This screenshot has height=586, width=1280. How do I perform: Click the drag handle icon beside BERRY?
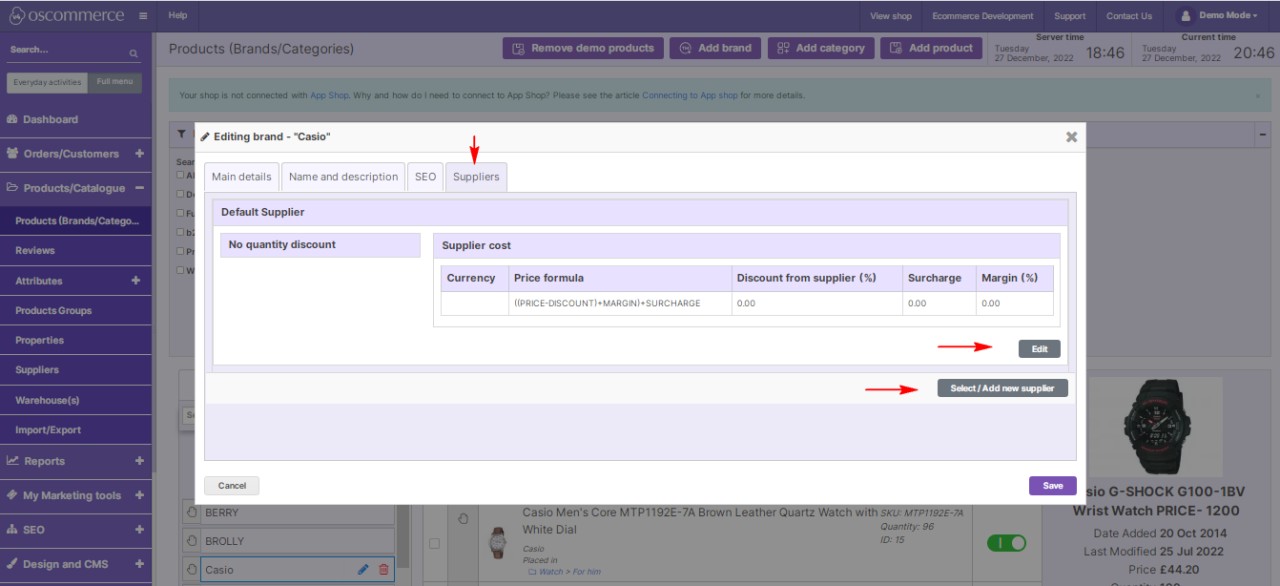pos(192,513)
